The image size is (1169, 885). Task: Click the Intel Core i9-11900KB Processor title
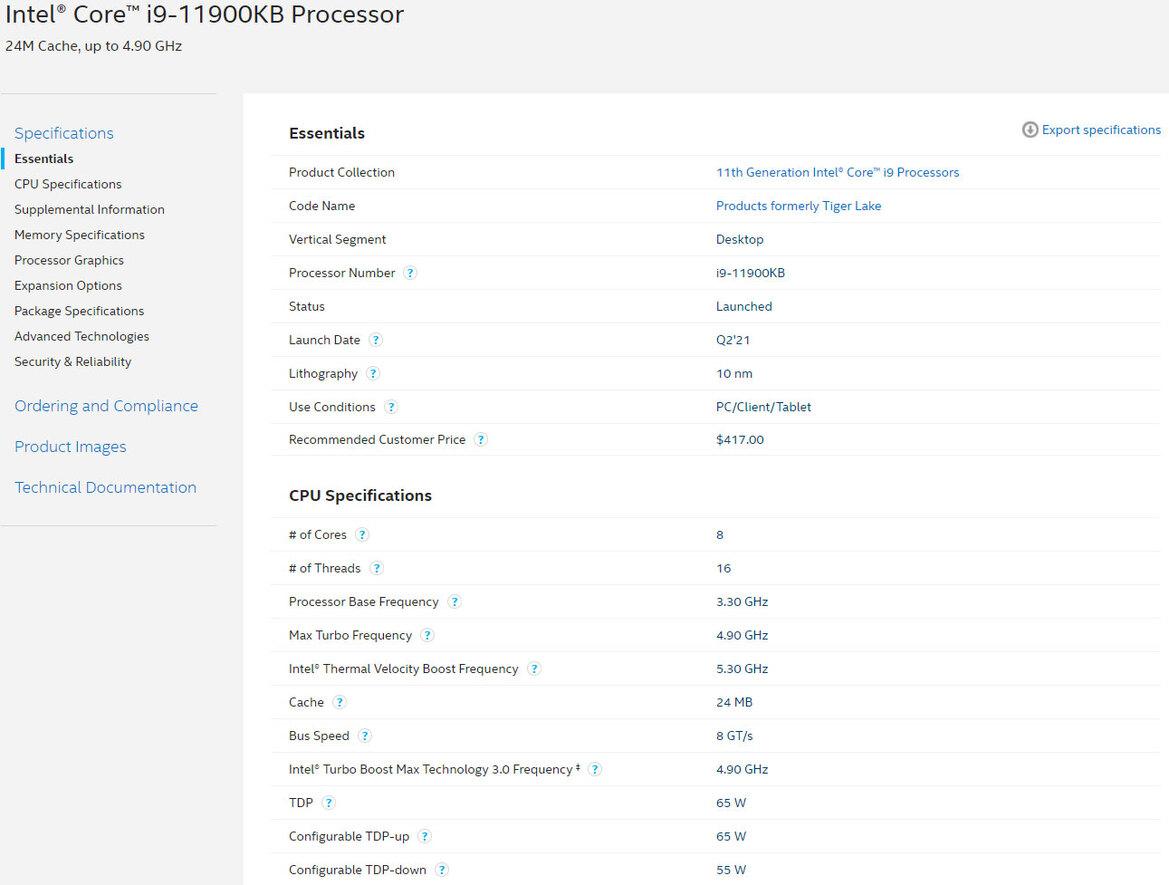(x=204, y=14)
